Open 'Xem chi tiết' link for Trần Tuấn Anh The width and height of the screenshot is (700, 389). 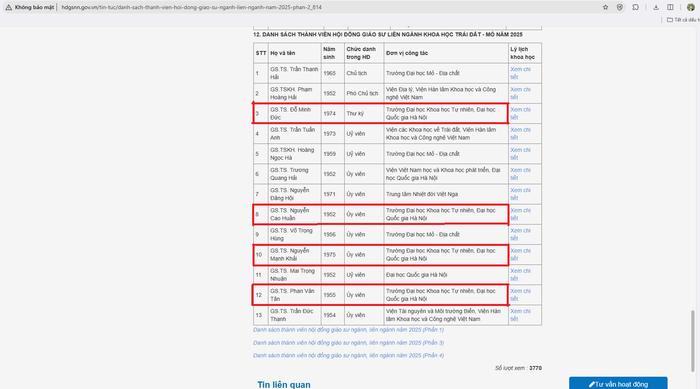click(x=520, y=134)
